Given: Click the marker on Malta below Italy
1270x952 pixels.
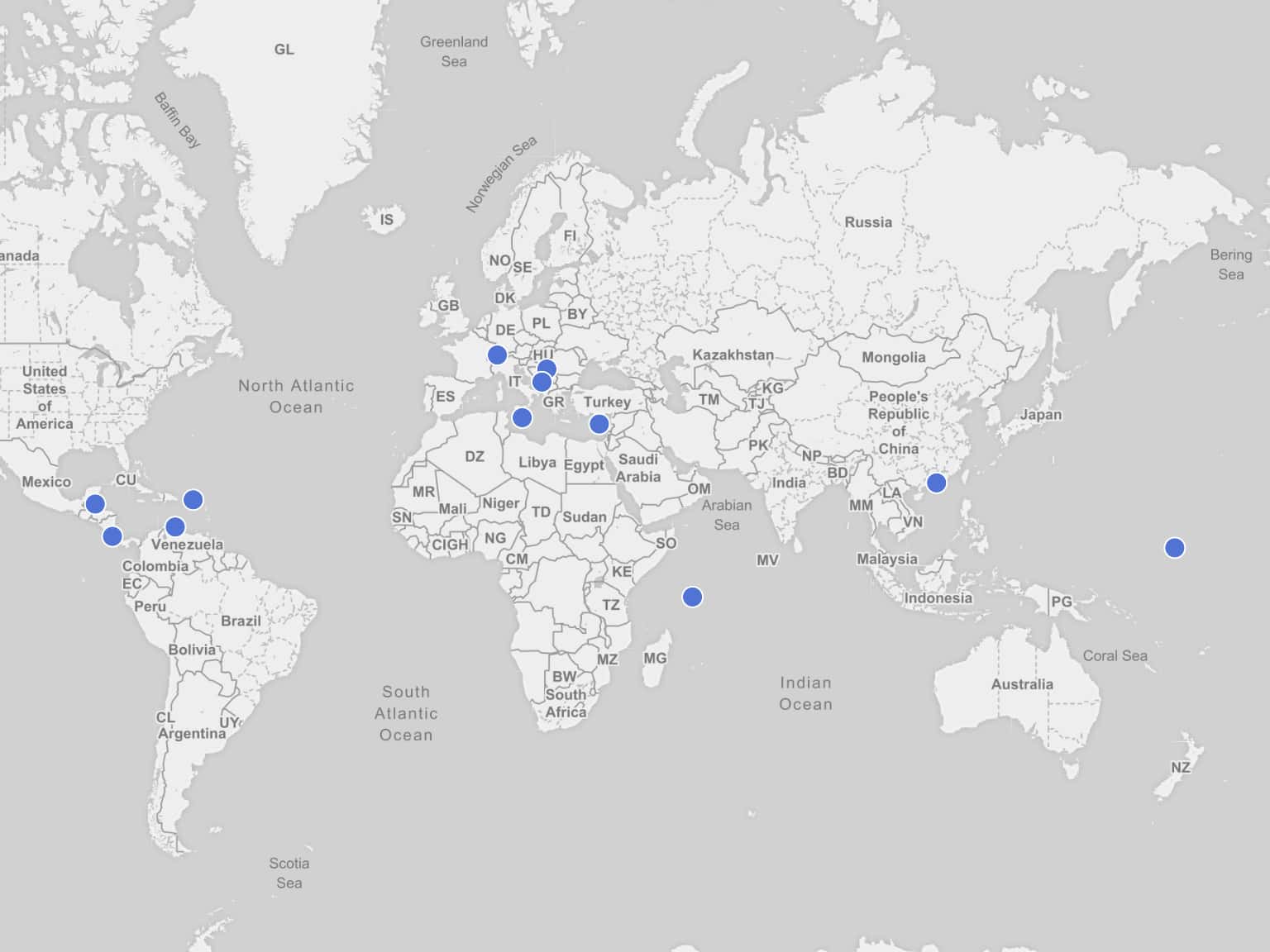Looking at the screenshot, I should click(522, 417).
